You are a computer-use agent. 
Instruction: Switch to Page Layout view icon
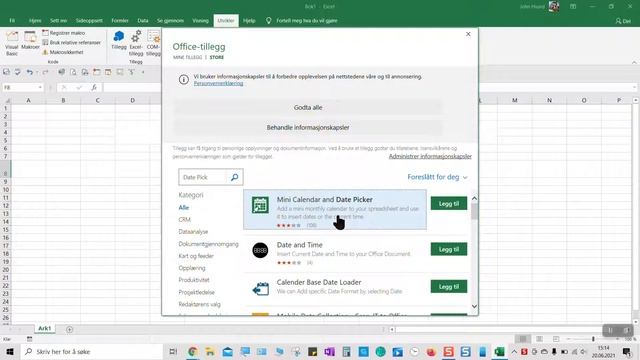pos(539,339)
